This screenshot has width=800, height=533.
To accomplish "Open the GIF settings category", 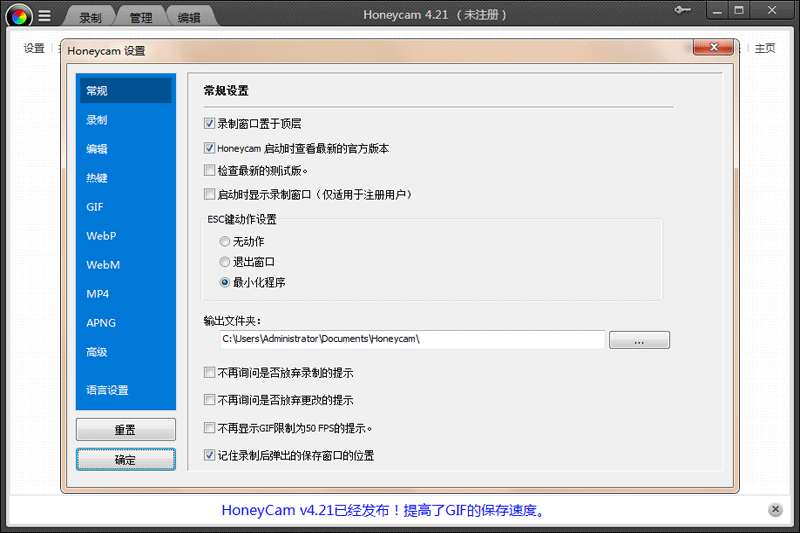I will pos(95,207).
